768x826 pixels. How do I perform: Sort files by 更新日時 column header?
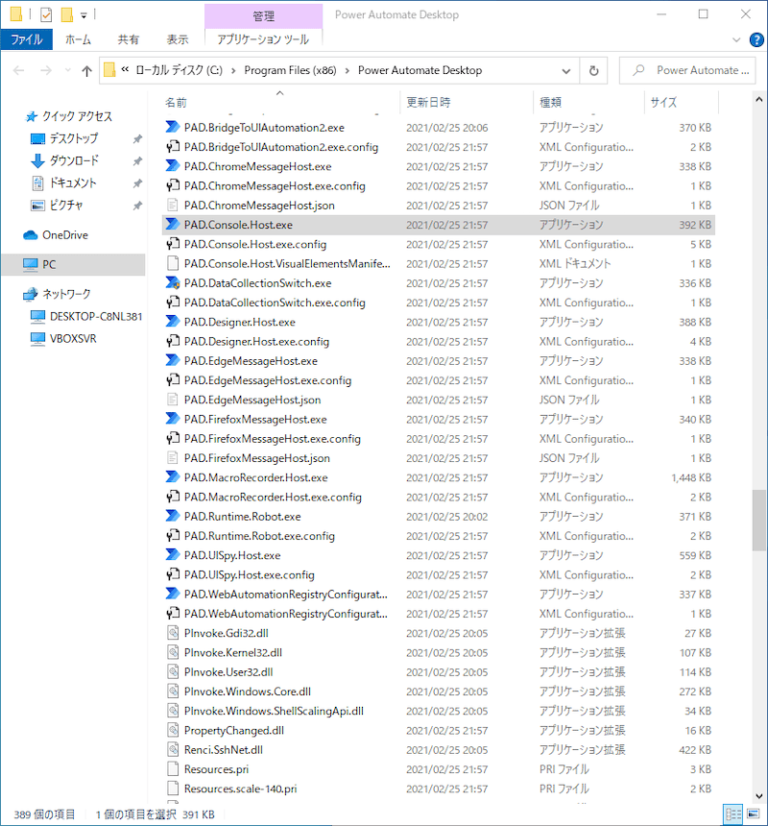click(428, 102)
